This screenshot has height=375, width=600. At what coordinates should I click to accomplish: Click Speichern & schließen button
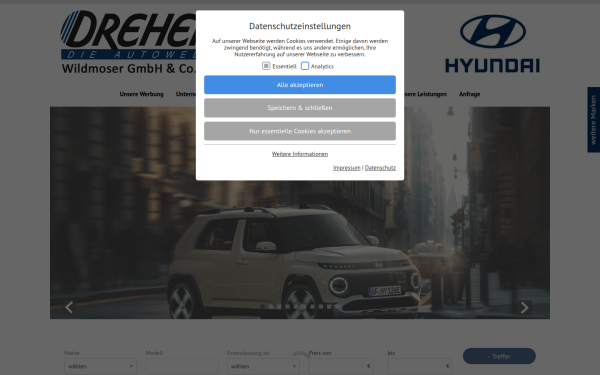(x=300, y=108)
